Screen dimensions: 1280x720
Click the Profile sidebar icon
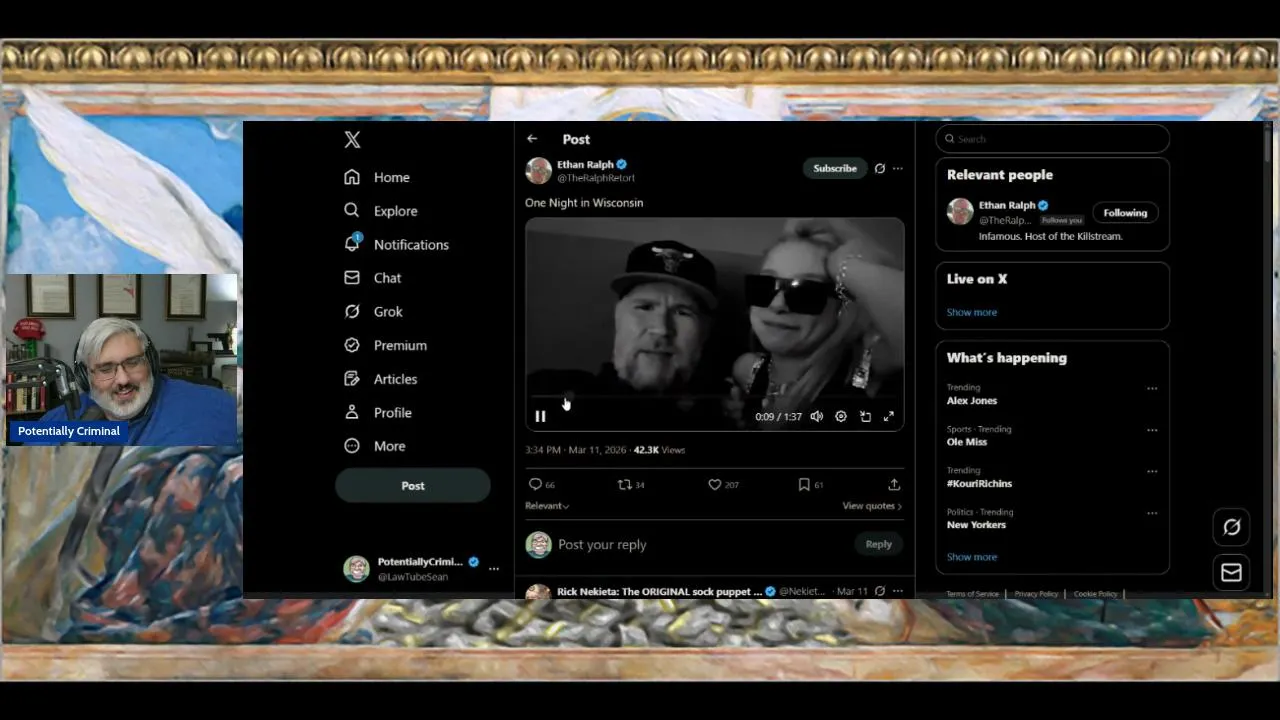[352, 412]
